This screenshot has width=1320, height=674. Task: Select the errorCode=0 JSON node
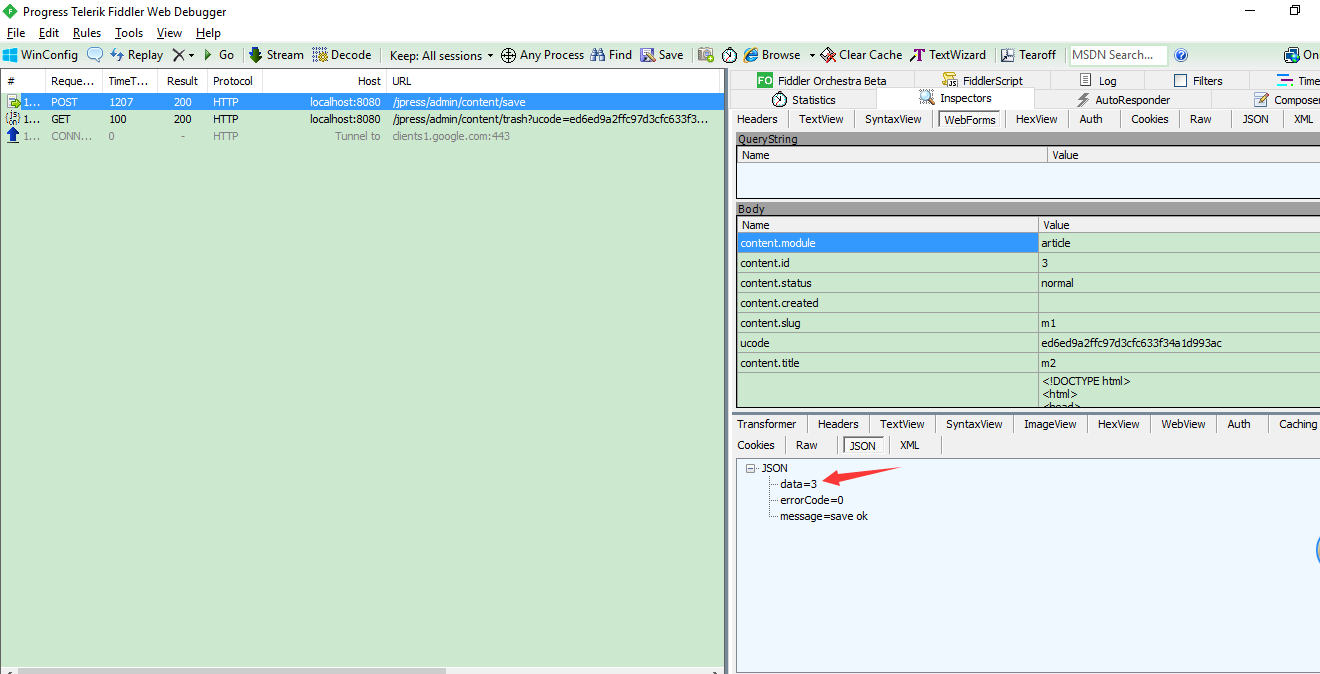(812, 500)
